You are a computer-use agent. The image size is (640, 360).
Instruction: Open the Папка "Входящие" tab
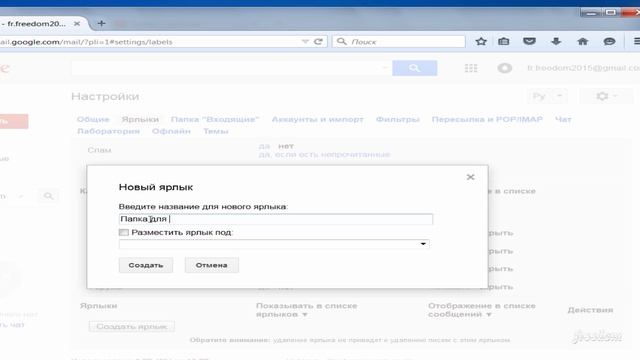[215, 120]
